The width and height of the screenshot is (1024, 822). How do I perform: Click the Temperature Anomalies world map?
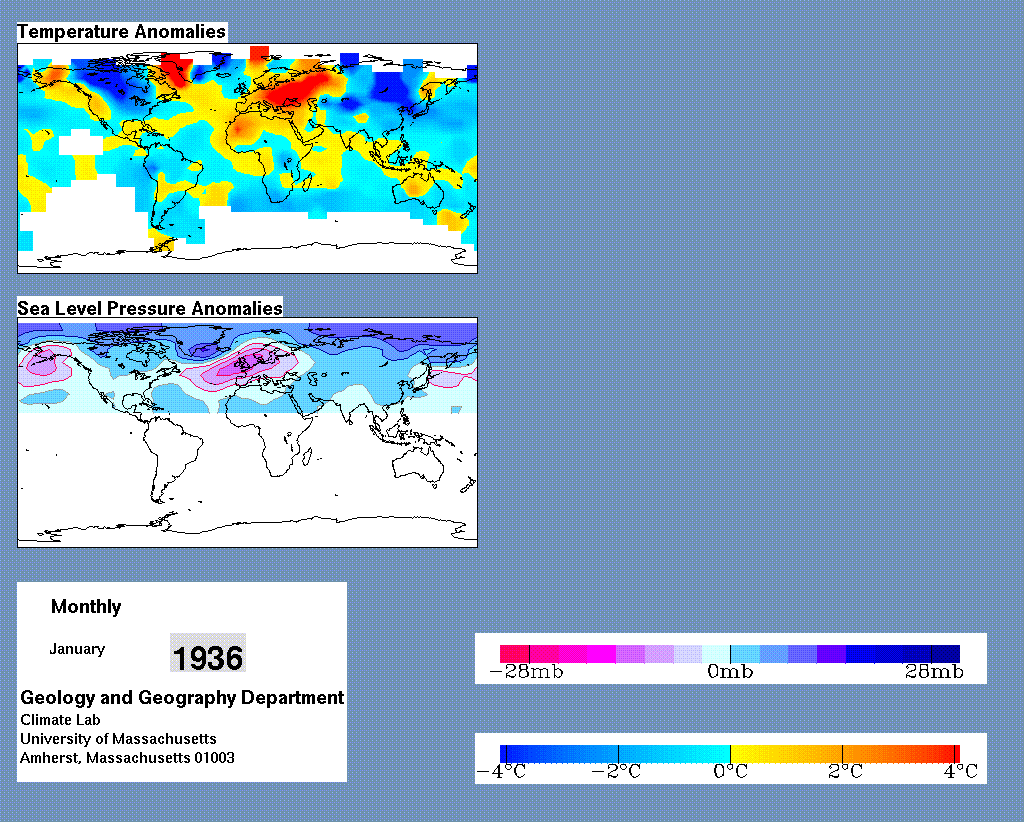248,158
